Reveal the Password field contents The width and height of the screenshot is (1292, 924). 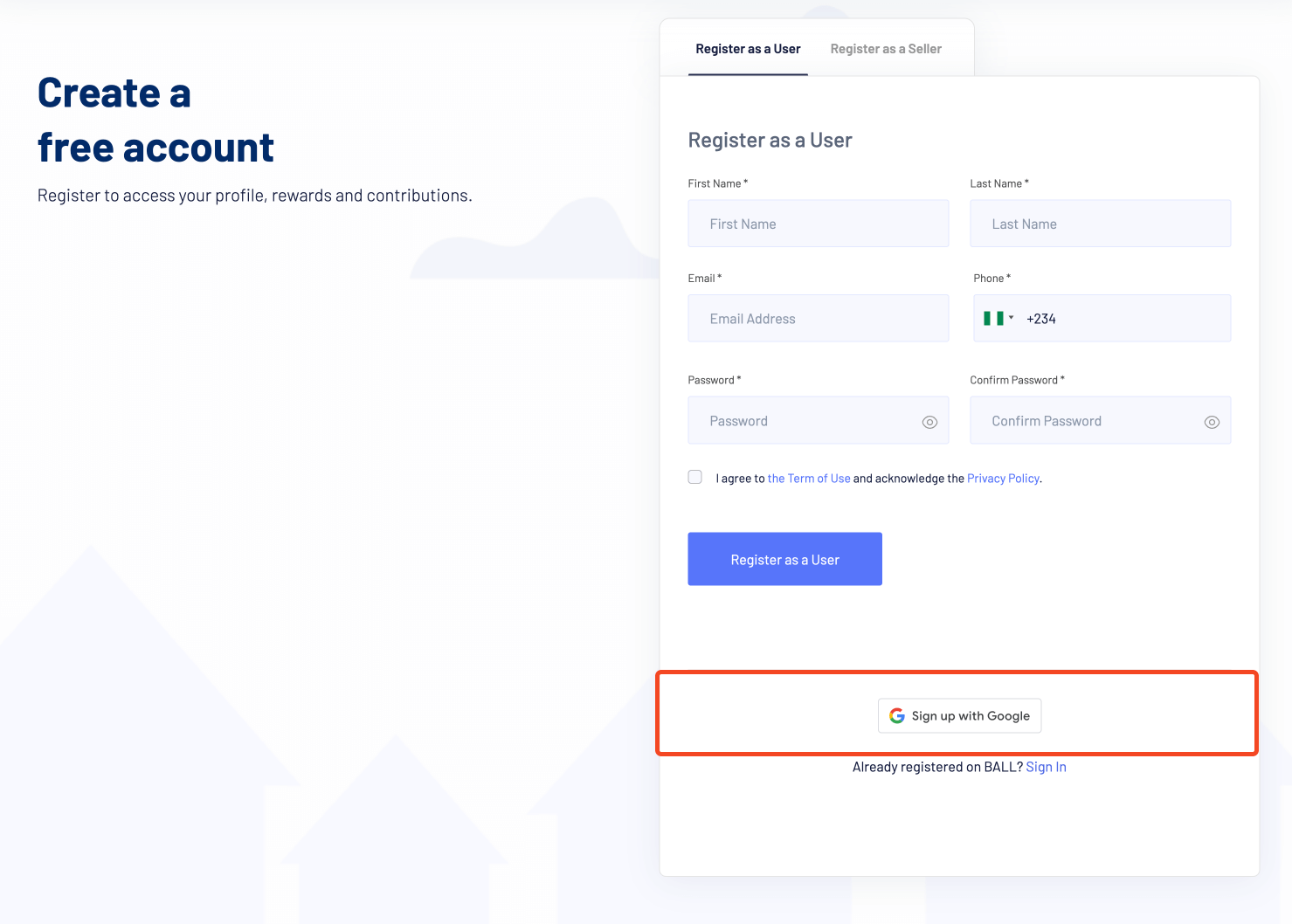(x=929, y=421)
